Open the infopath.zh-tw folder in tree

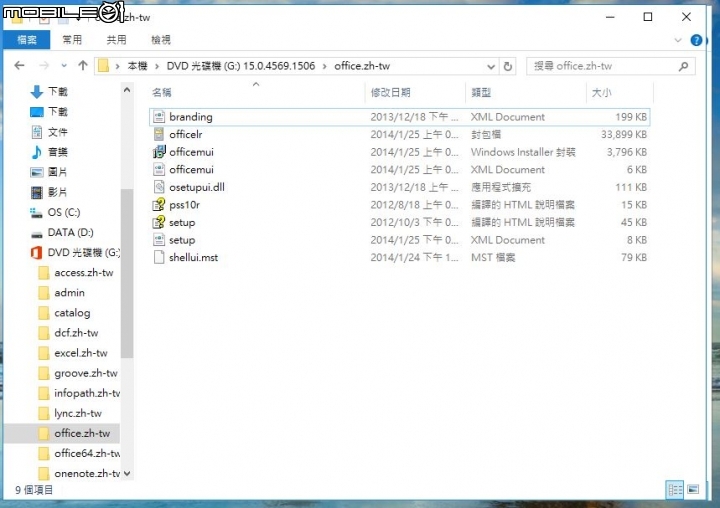[79, 393]
